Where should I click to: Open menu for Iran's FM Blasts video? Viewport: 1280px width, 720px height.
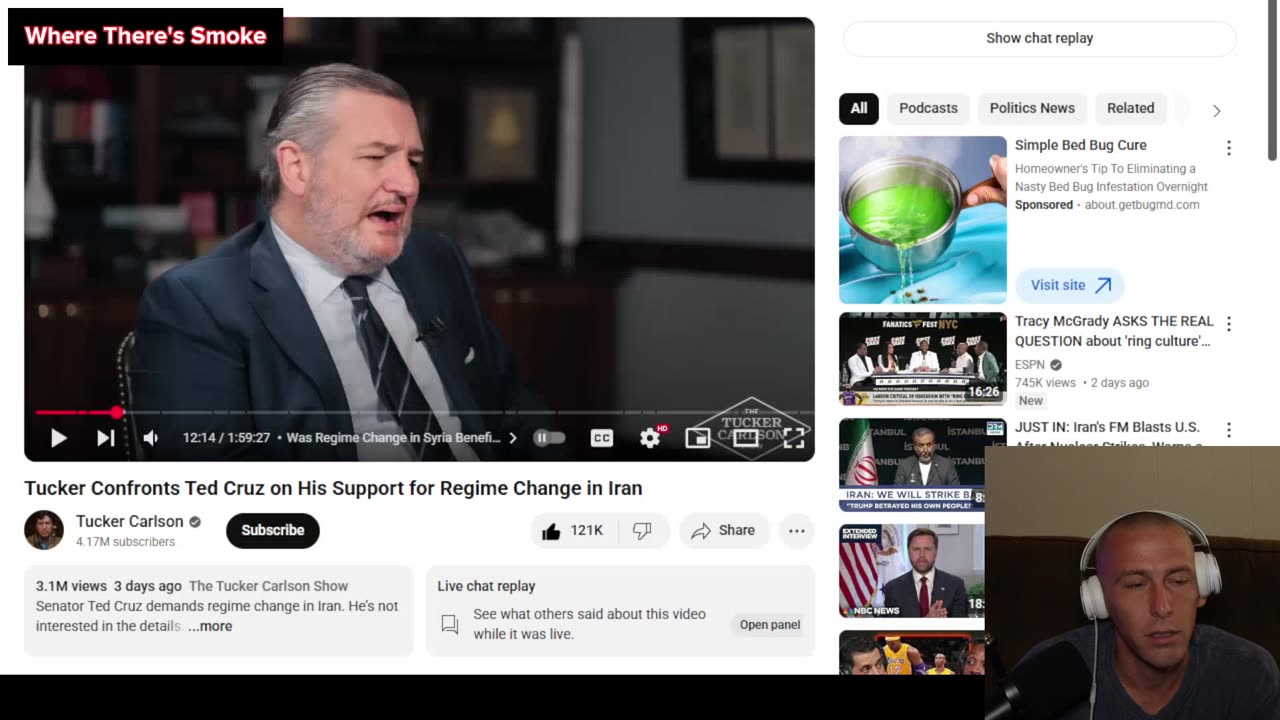click(x=1229, y=430)
